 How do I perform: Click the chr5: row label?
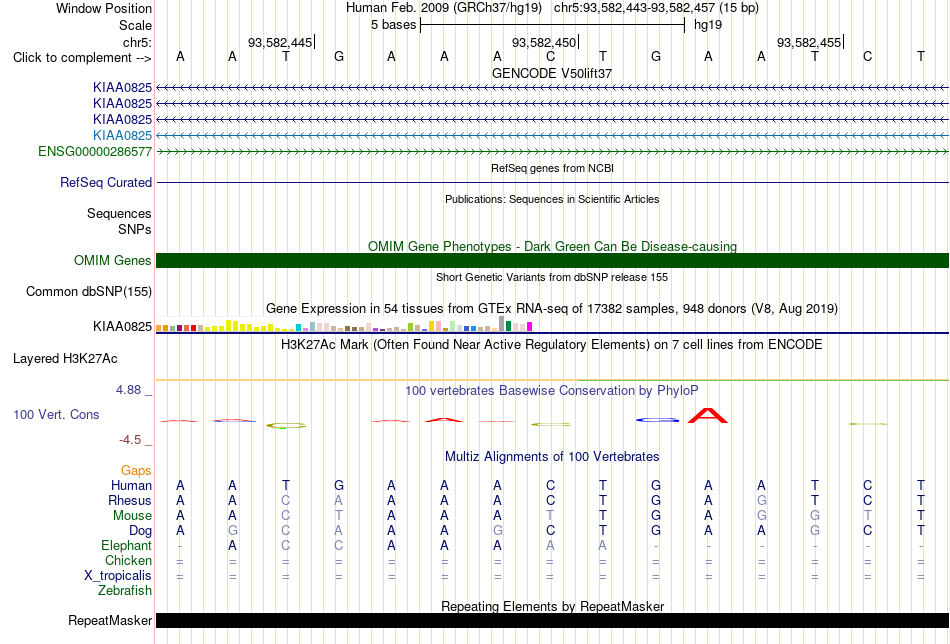click(x=137, y=42)
